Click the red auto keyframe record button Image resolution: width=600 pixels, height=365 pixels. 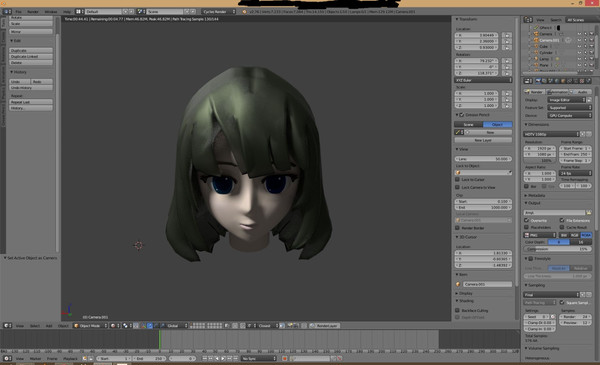point(285,358)
